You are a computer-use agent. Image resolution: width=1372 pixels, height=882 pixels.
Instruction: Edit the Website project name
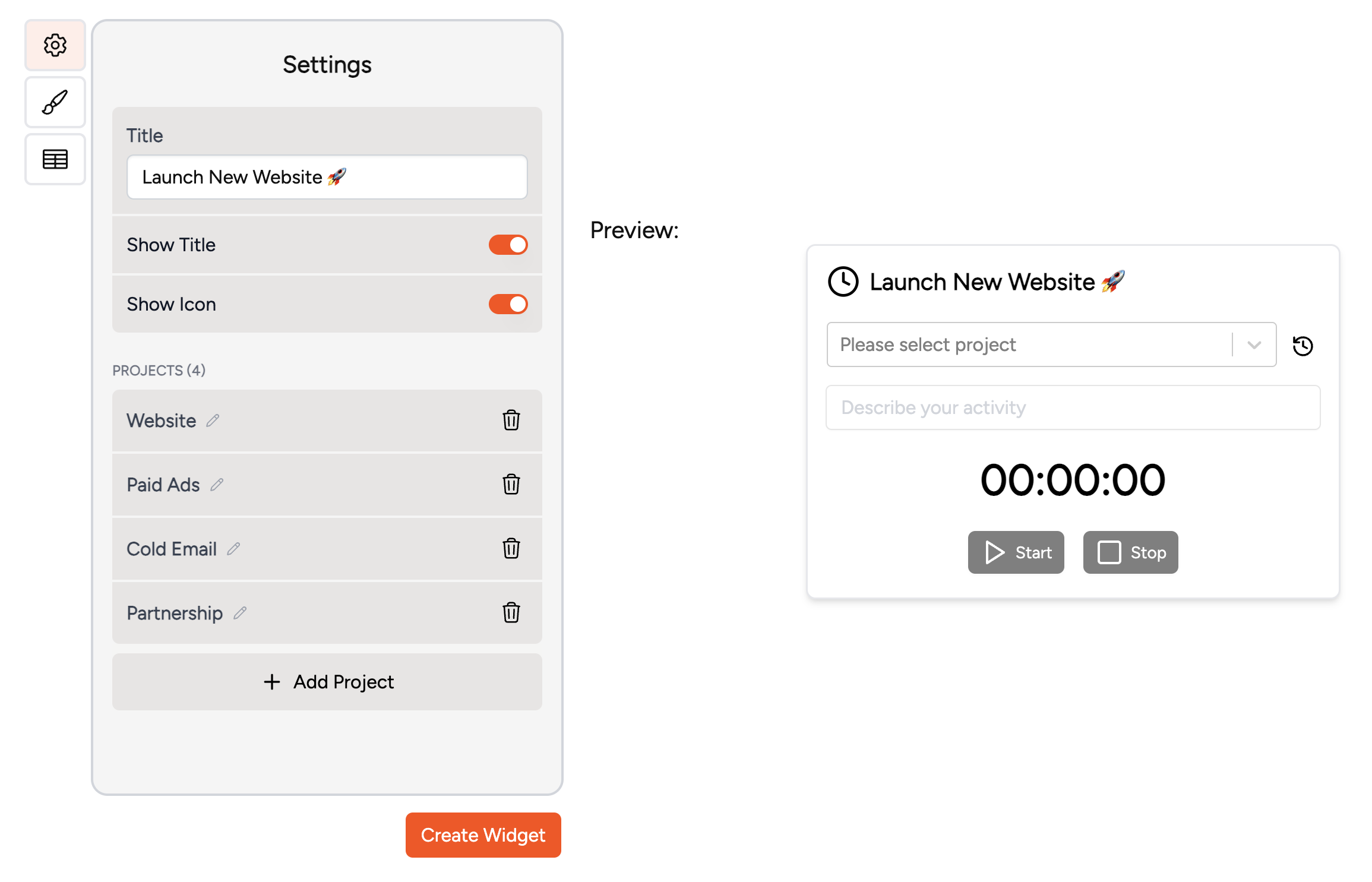213,421
